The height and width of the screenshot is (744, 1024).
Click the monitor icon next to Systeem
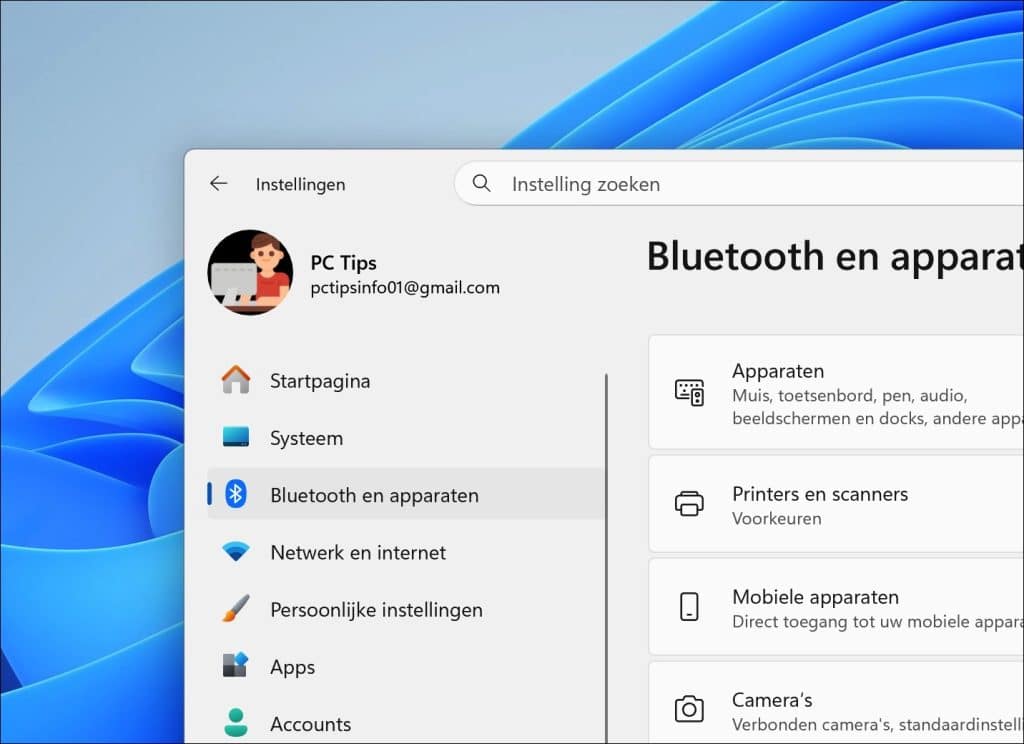pos(234,437)
